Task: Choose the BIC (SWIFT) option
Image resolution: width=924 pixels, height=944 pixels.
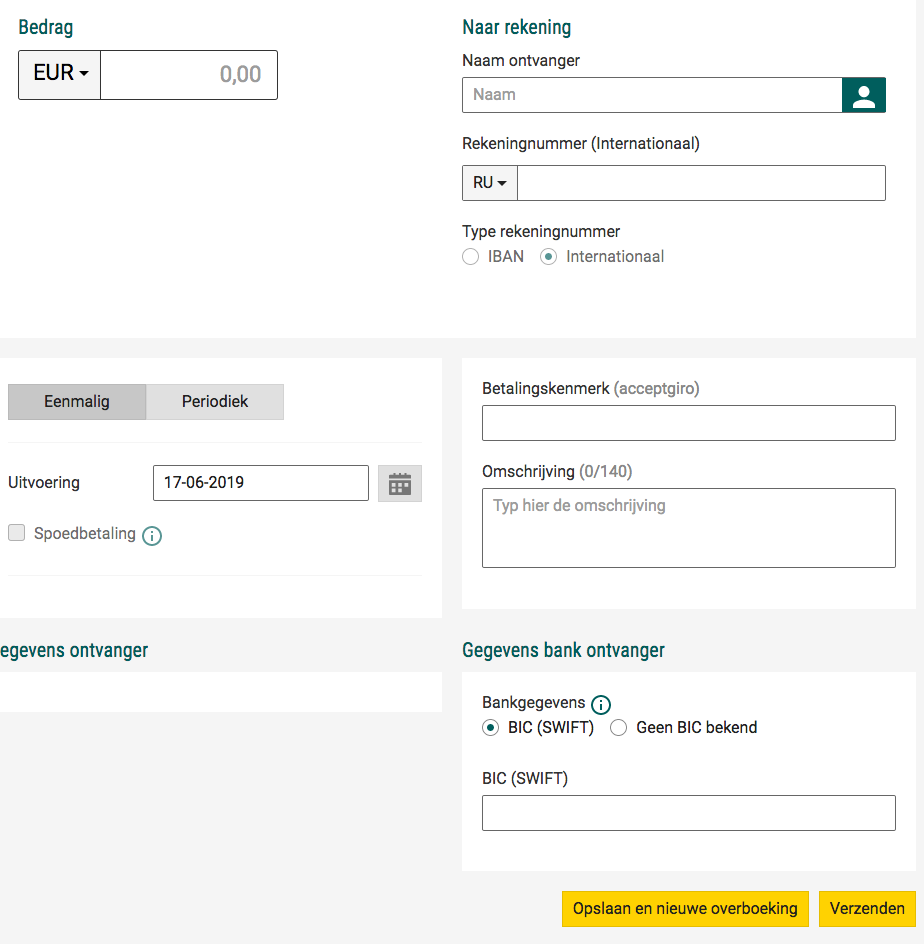Action: (x=491, y=728)
